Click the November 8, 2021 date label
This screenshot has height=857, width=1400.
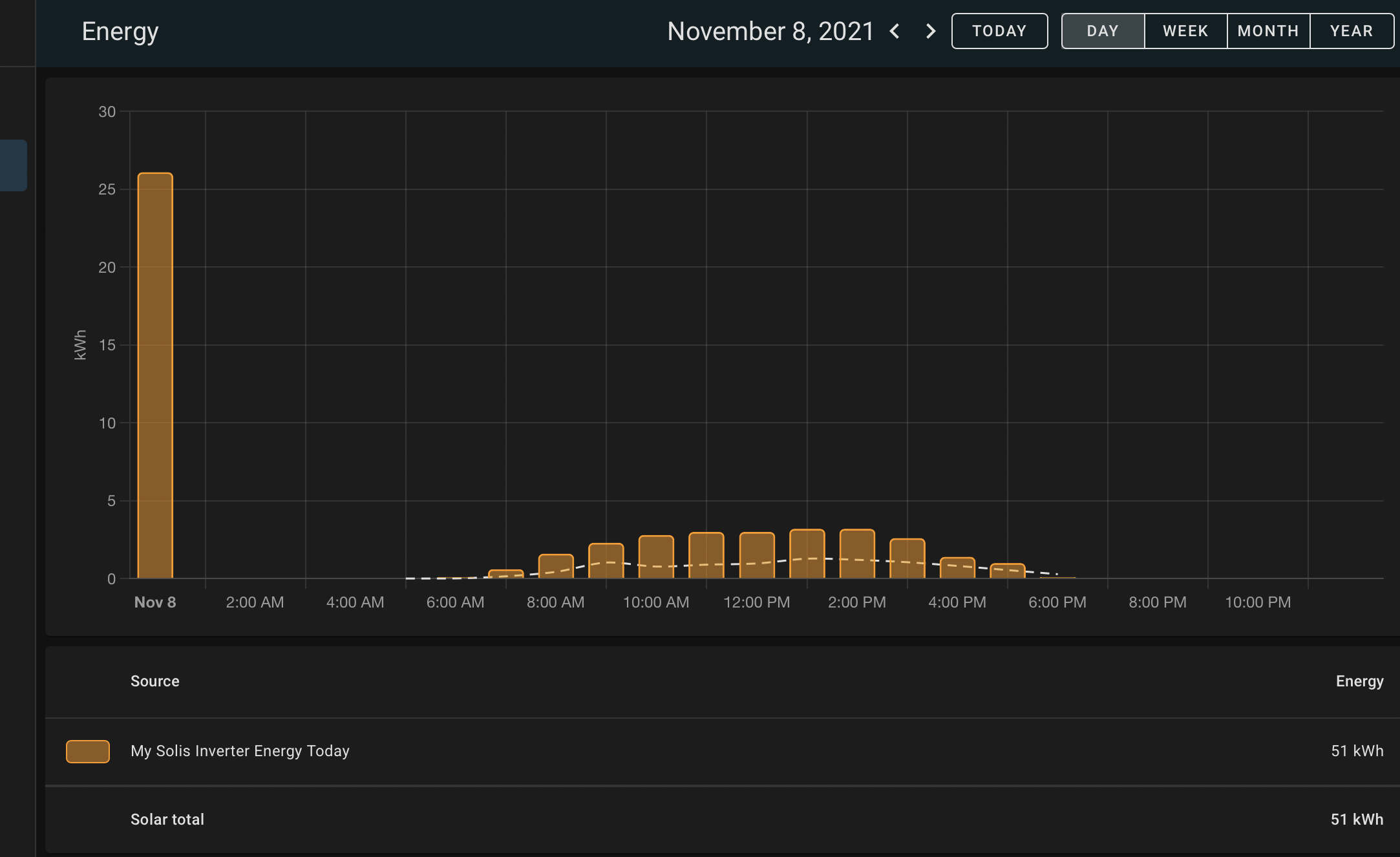770,31
